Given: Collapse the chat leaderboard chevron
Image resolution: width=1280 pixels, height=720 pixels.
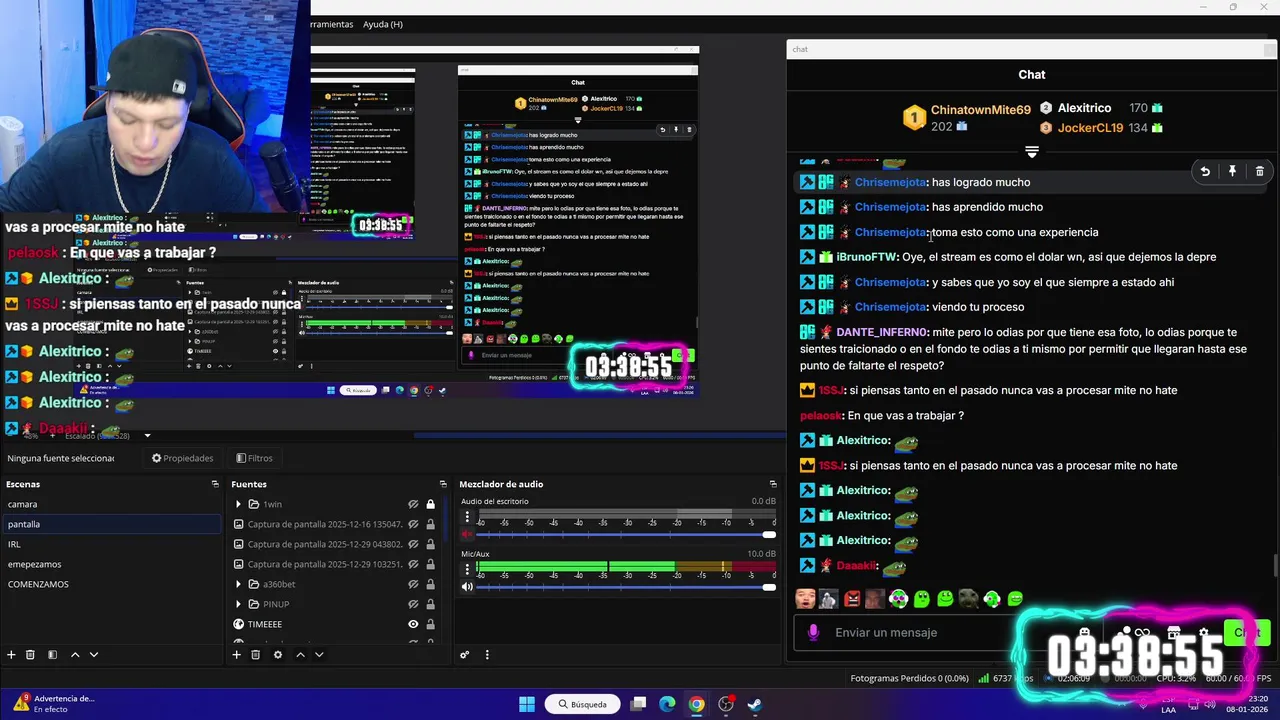Looking at the screenshot, I should tap(1032, 152).
